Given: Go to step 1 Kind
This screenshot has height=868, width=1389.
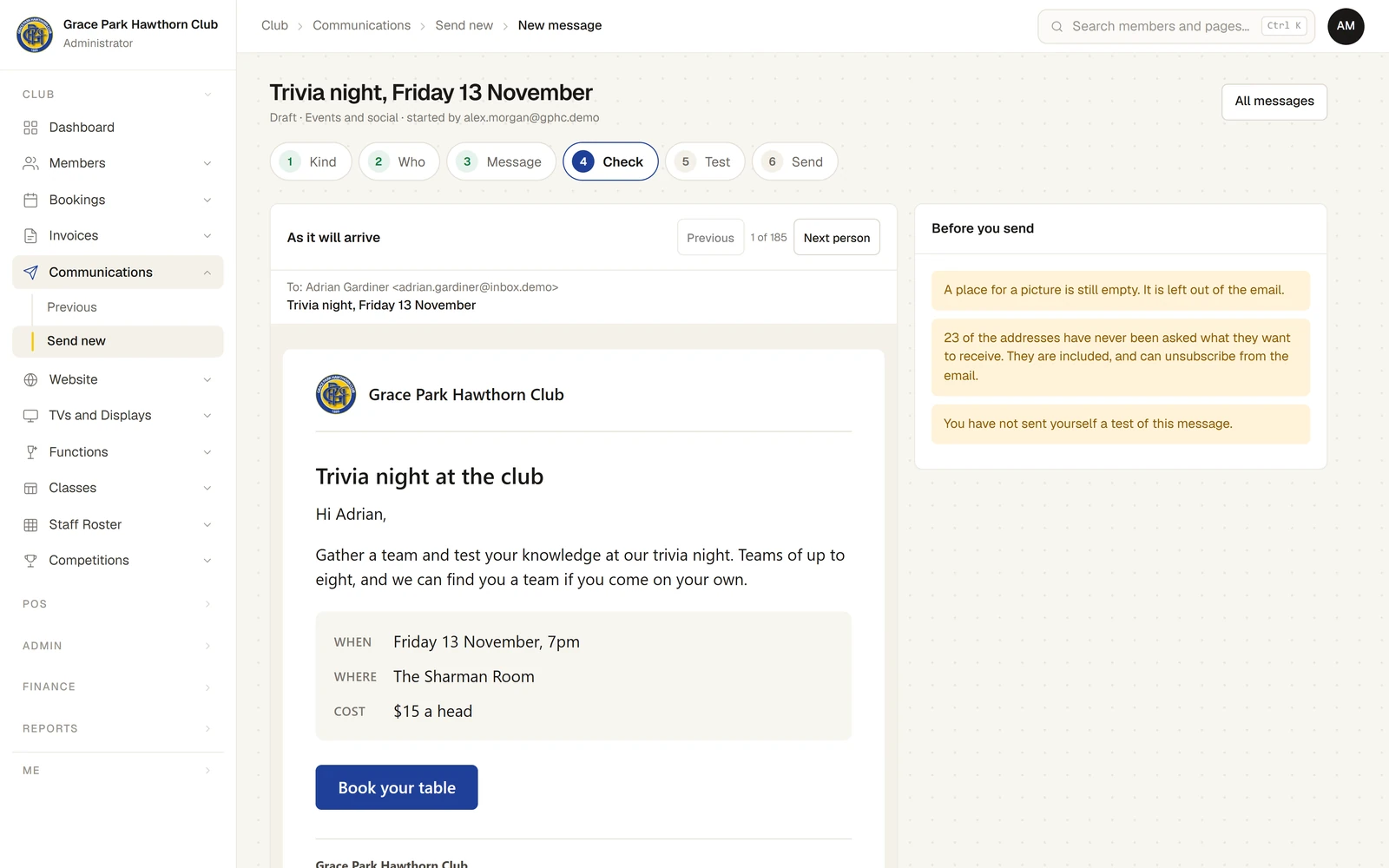Looking at the screenshot, I should (x=311, y=161).
